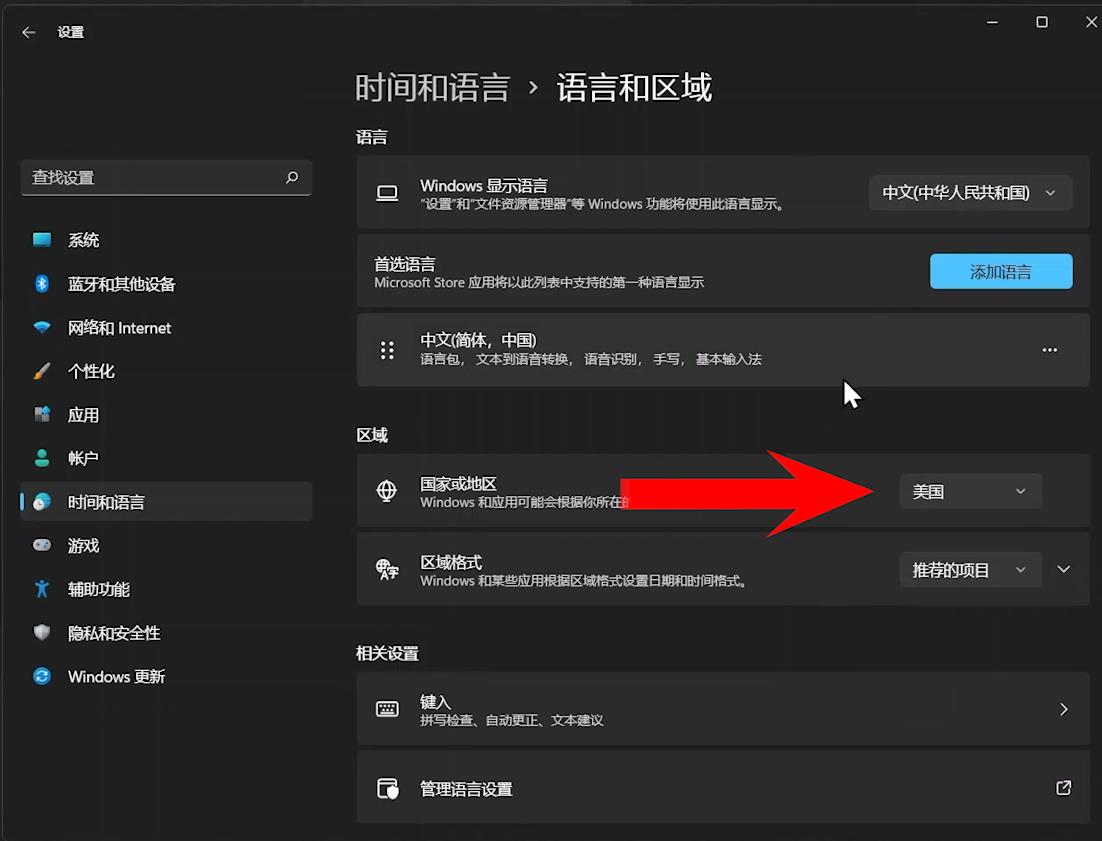Open 游戏 settings

tap(83, 545)
